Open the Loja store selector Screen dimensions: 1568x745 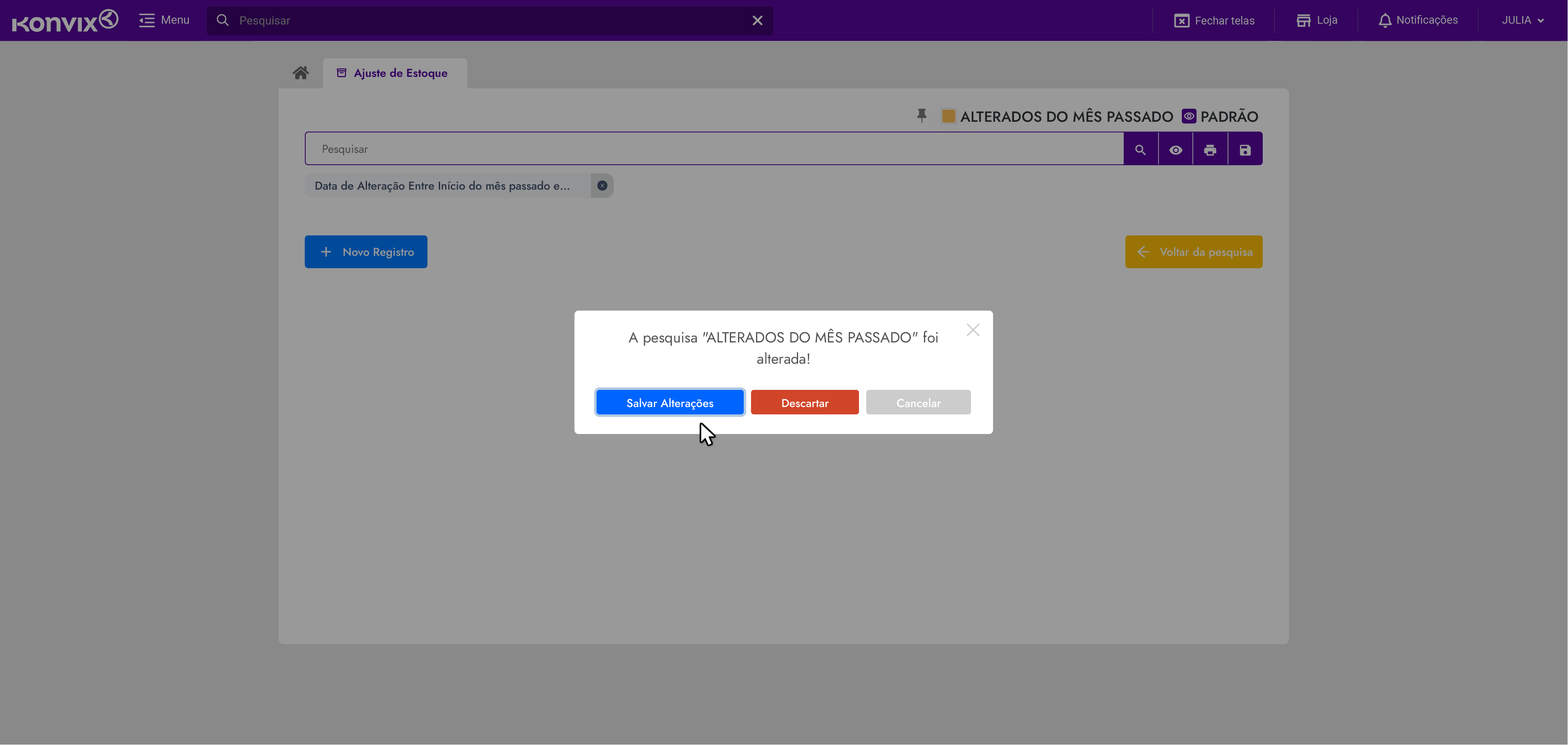1317,21
